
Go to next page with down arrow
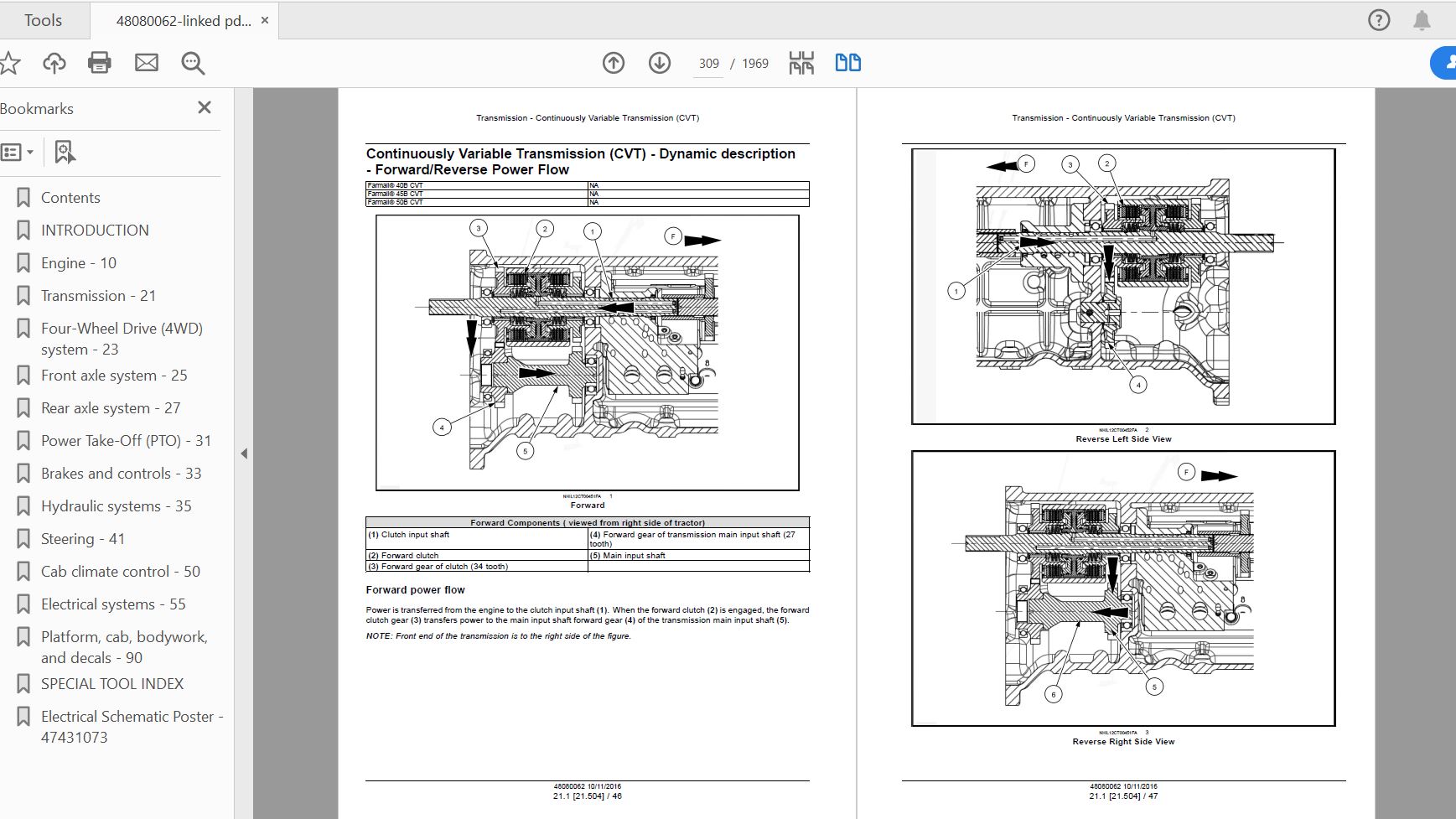660,63
